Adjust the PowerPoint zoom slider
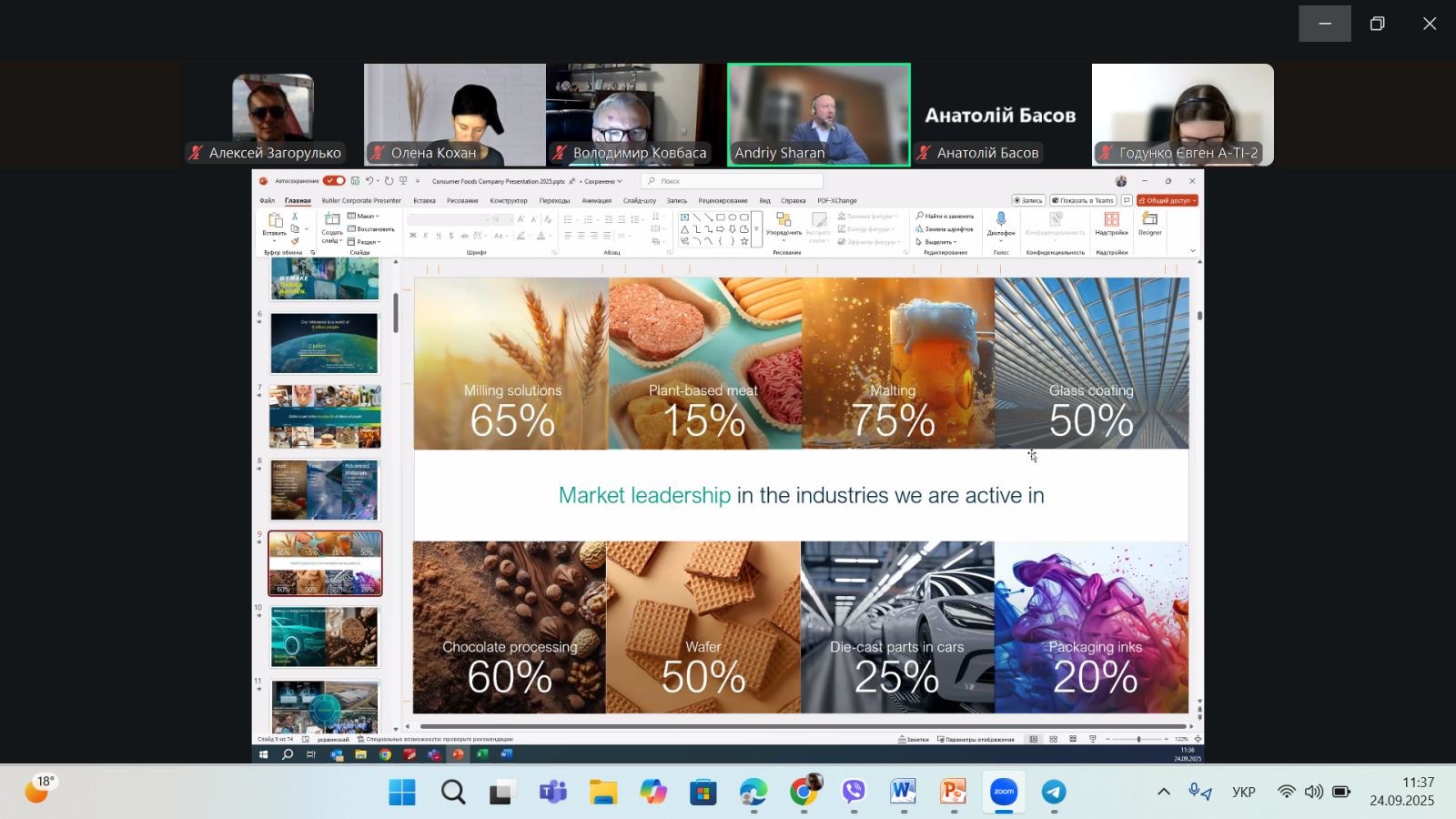 point(1138,739)
